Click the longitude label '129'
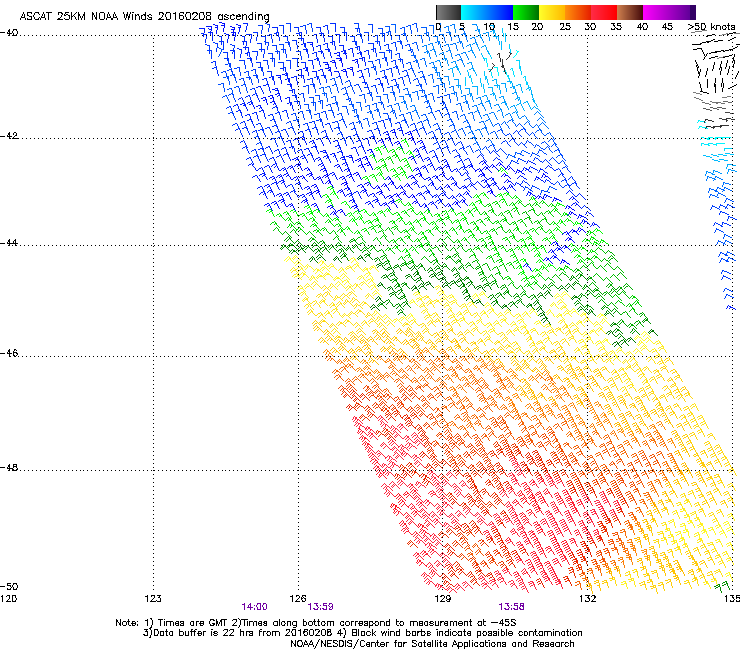 (443, 599)
